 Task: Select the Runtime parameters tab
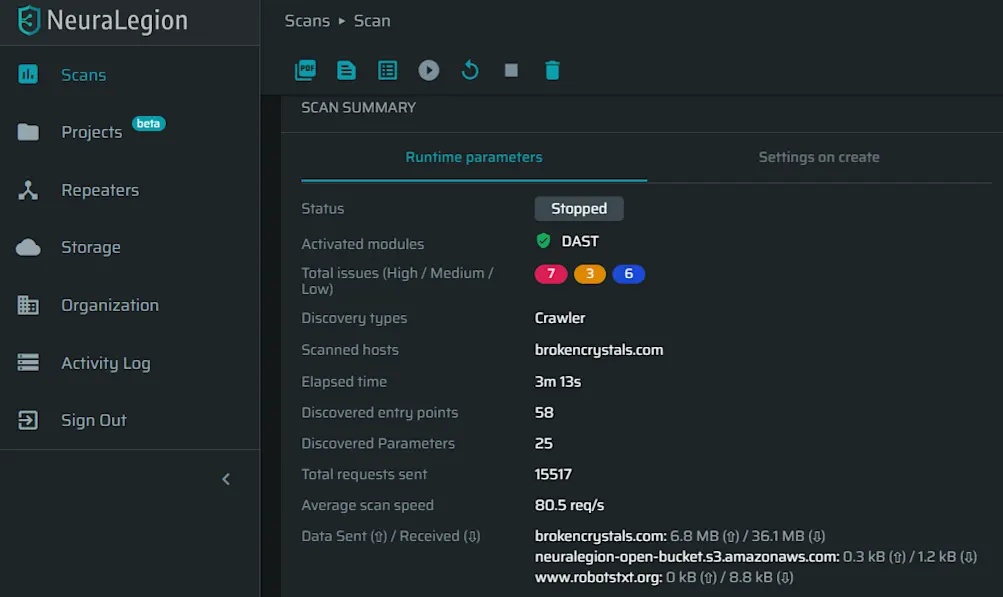click(x=474, y=157)
